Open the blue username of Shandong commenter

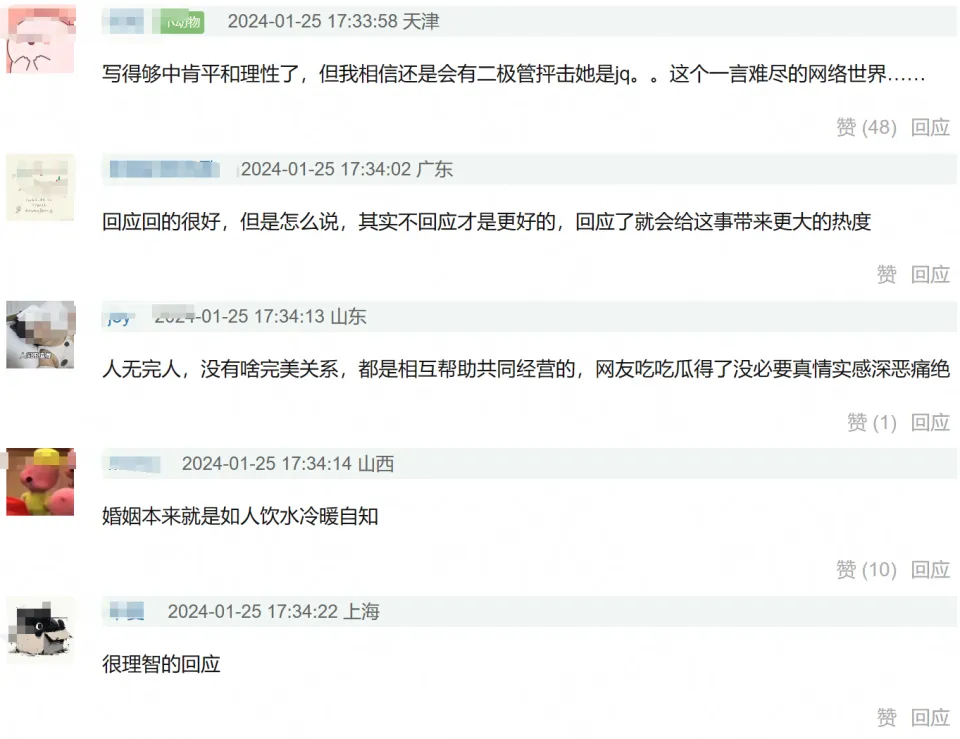[x=119, y=318]
